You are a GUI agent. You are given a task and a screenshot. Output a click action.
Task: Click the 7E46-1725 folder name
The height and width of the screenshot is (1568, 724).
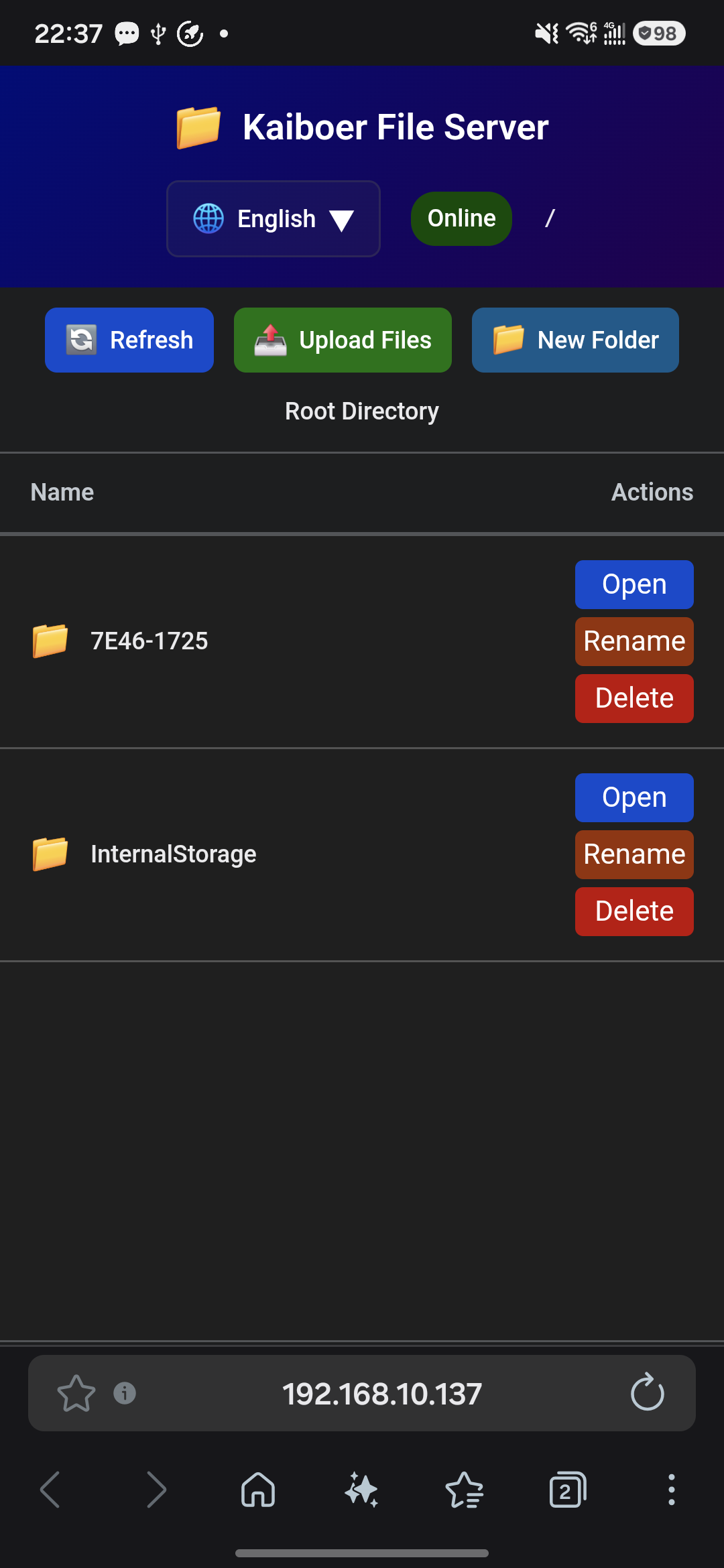coord(149,641)
